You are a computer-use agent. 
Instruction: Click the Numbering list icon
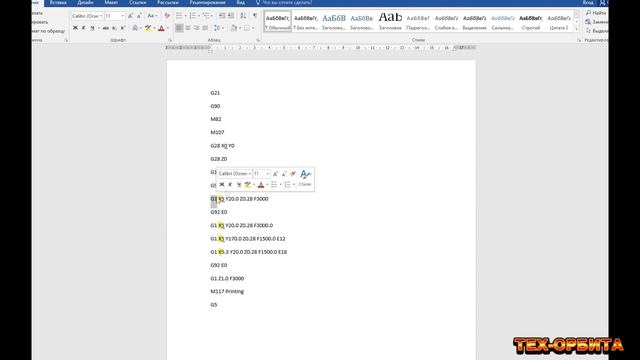coord(192,16)
